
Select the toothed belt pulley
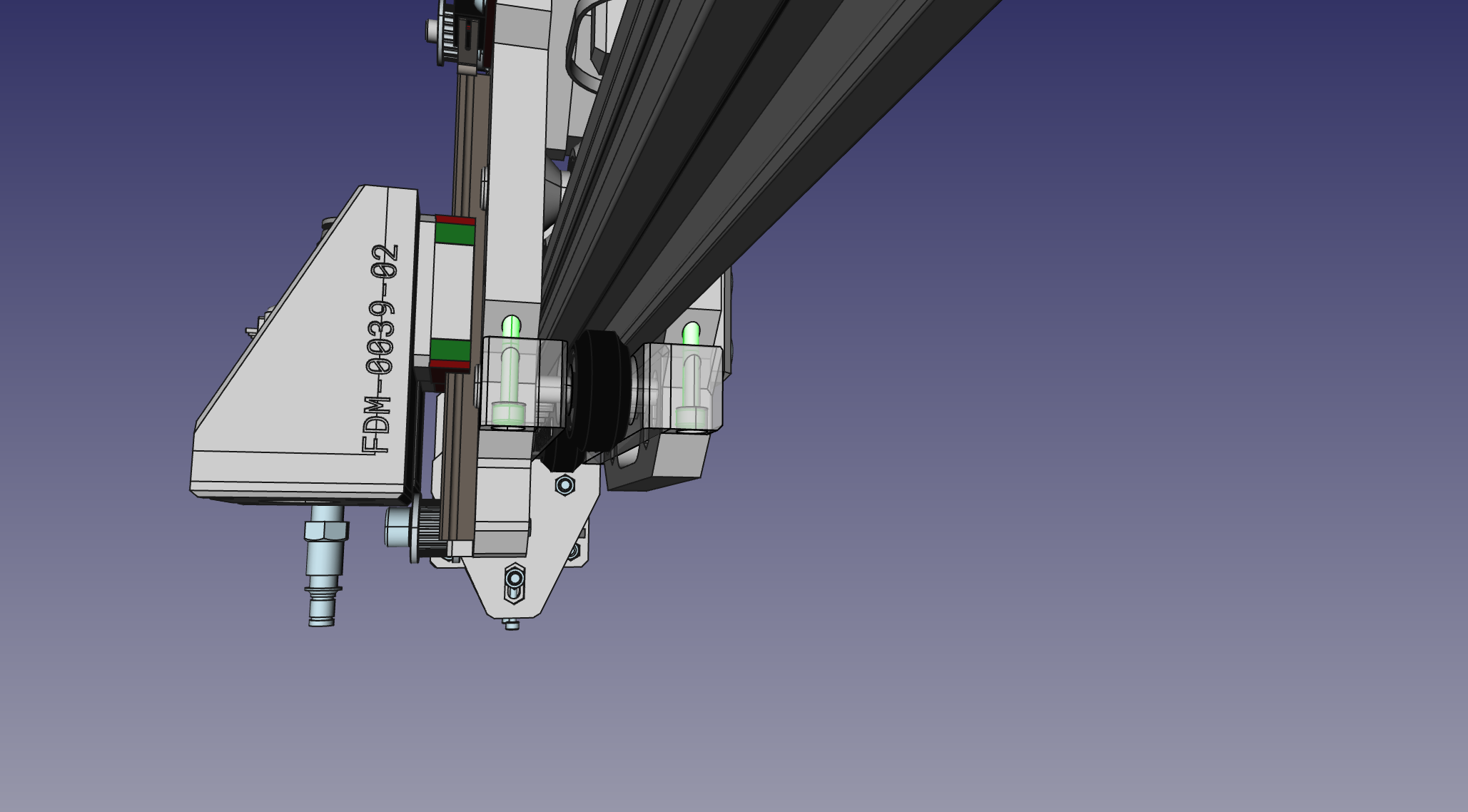pos(429,528)
